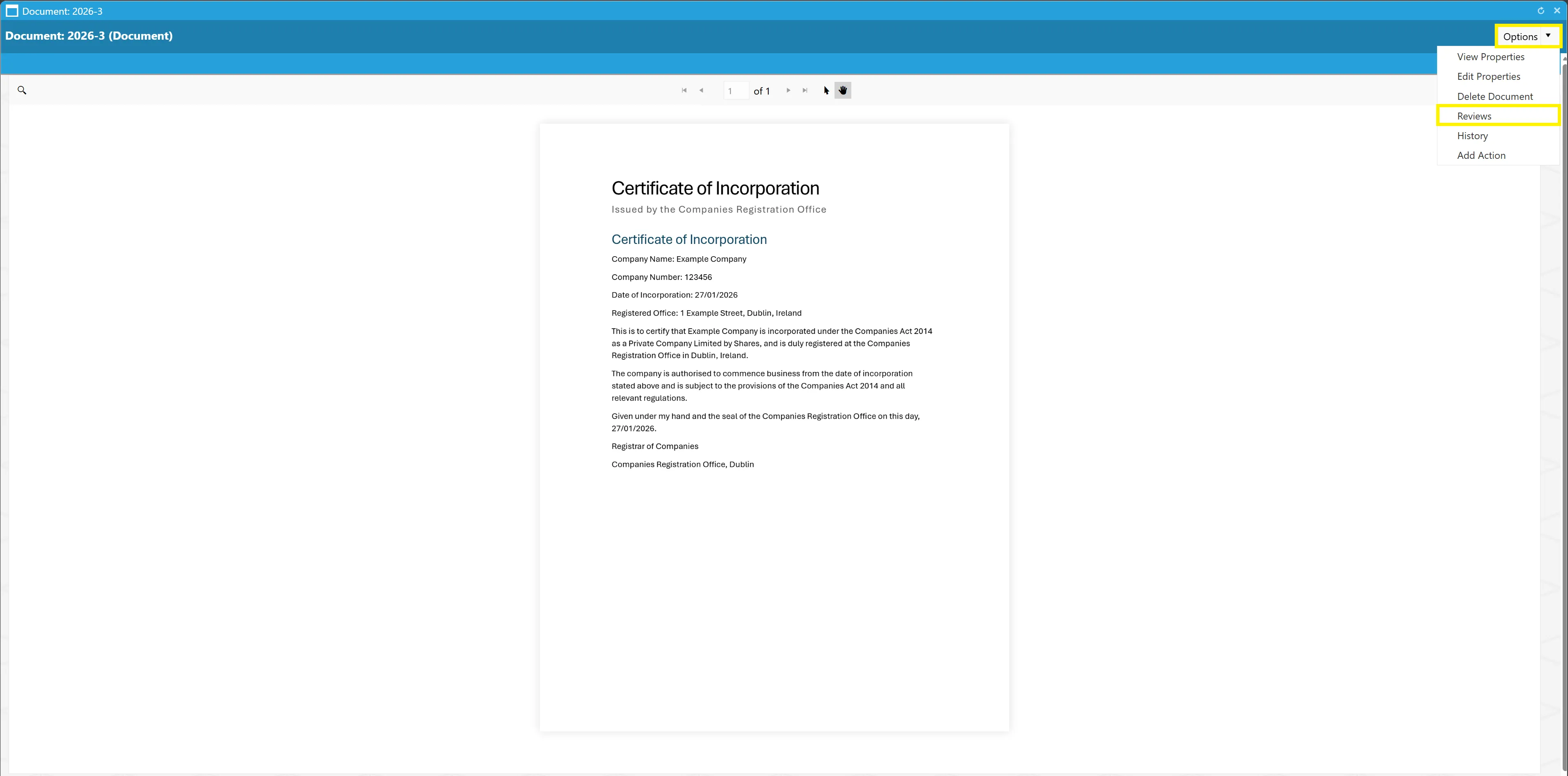Click 'Registrar of Companies' text
The height and width of the screenshot is (776, 1568).
tap(655, 446)
